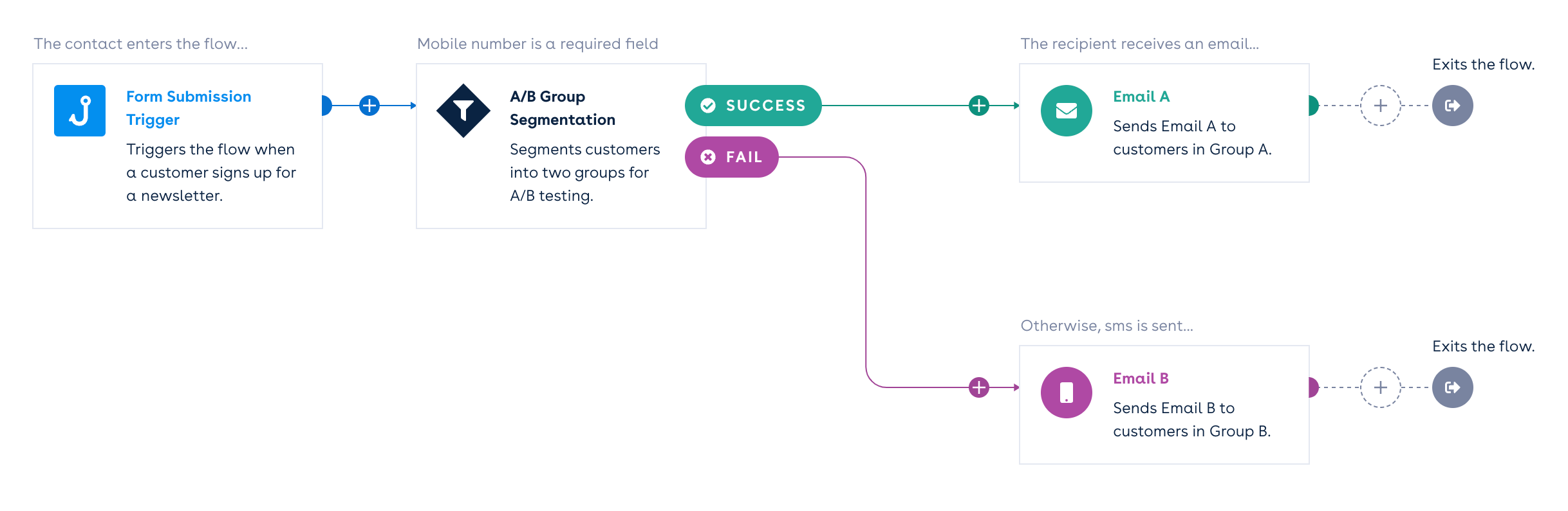Click the green plus on the success path
1568x511 pixels.
[x=978, y=106]
